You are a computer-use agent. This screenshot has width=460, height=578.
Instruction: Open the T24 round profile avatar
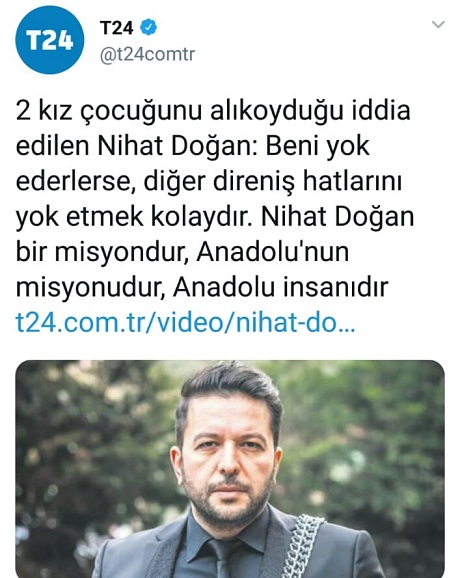click(49, 40)
